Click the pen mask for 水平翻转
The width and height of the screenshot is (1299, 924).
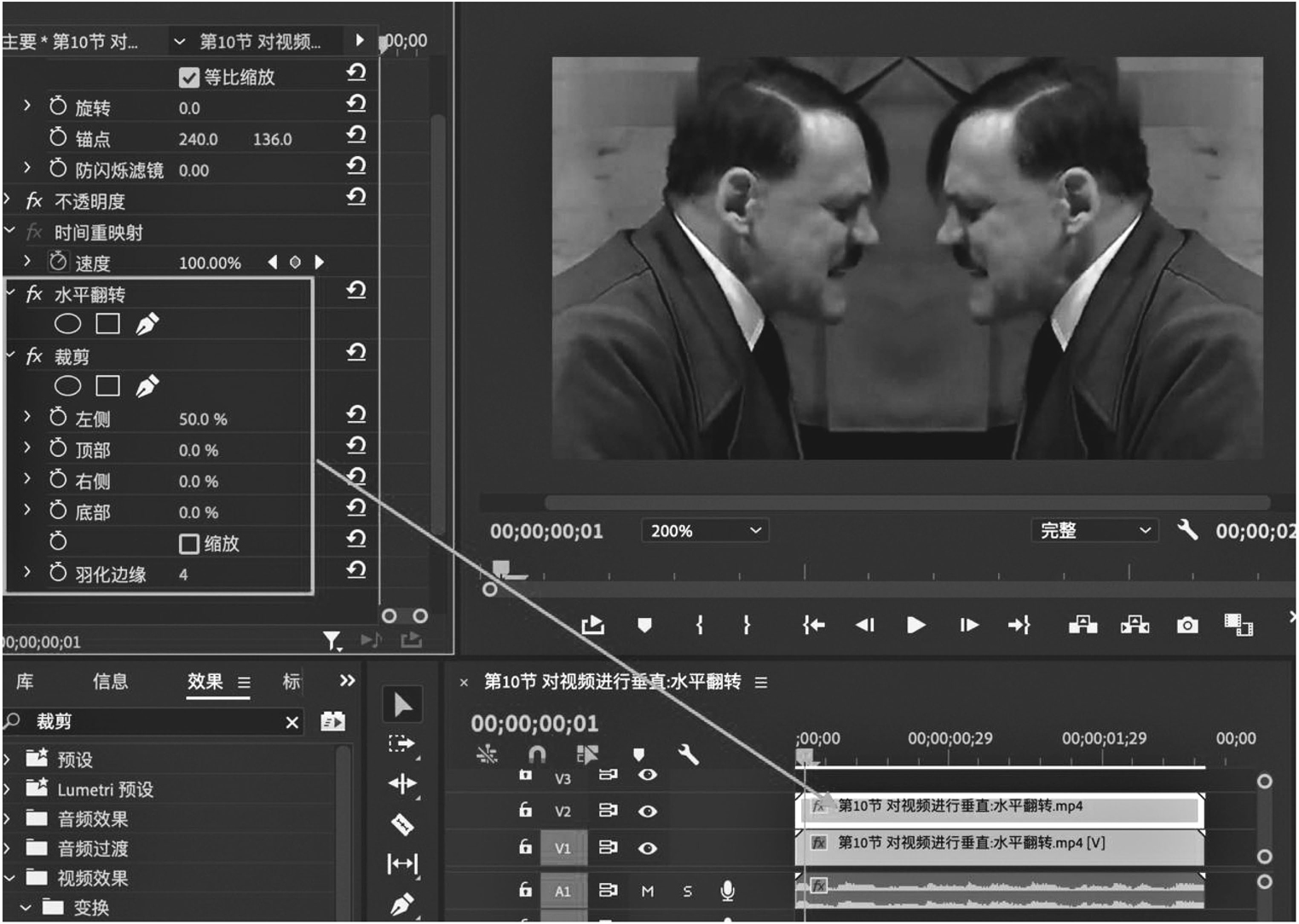pos(147,324)
